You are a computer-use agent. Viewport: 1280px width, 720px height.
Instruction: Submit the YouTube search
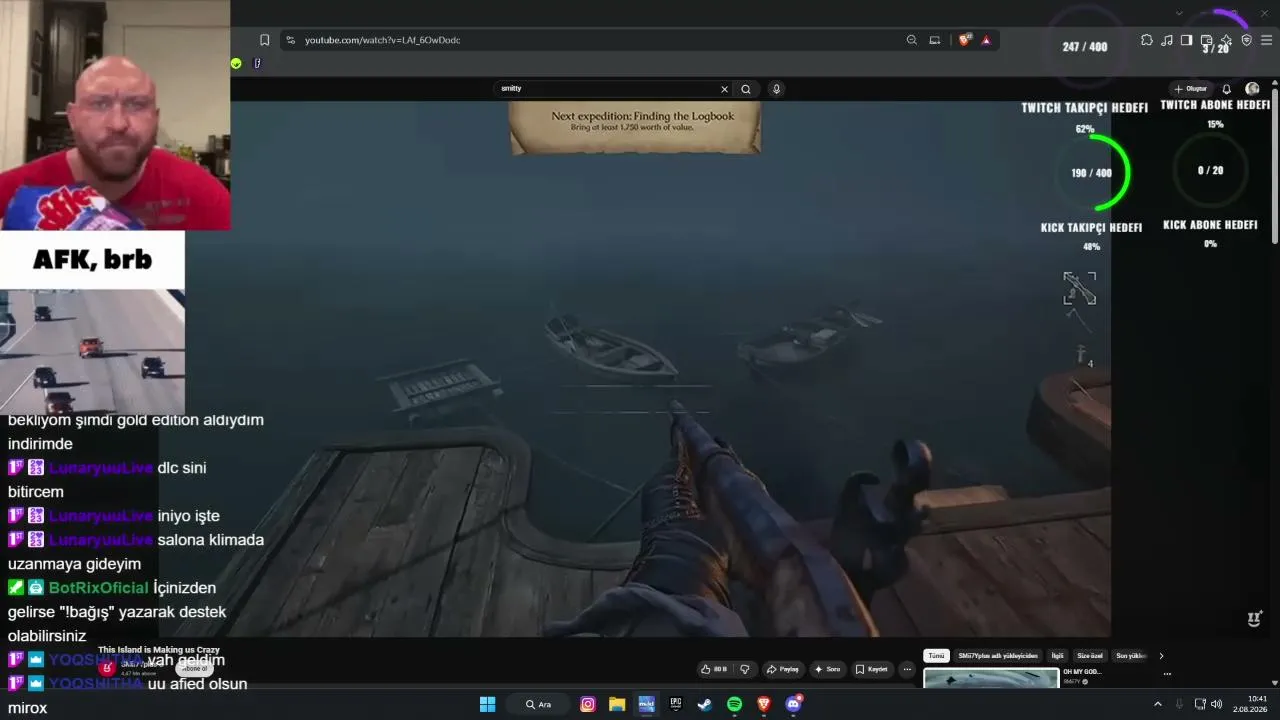[746, 89]
